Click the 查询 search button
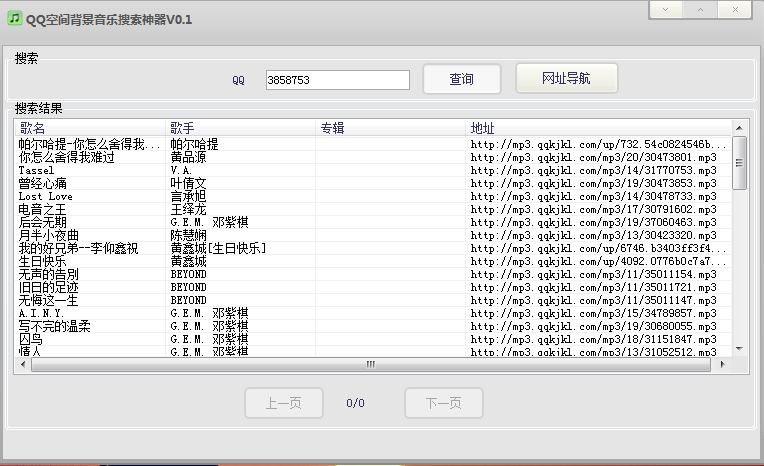 pos(461,79)
